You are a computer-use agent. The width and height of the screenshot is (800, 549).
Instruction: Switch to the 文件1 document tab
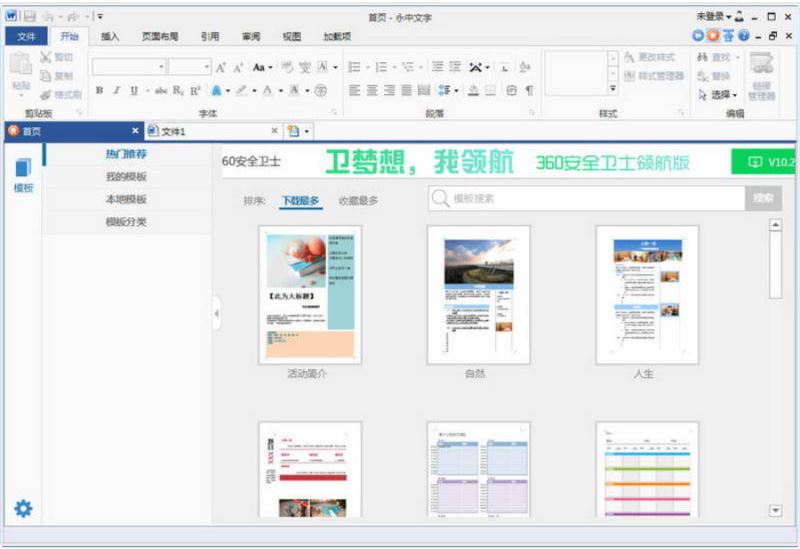click(x=213, y=131)
